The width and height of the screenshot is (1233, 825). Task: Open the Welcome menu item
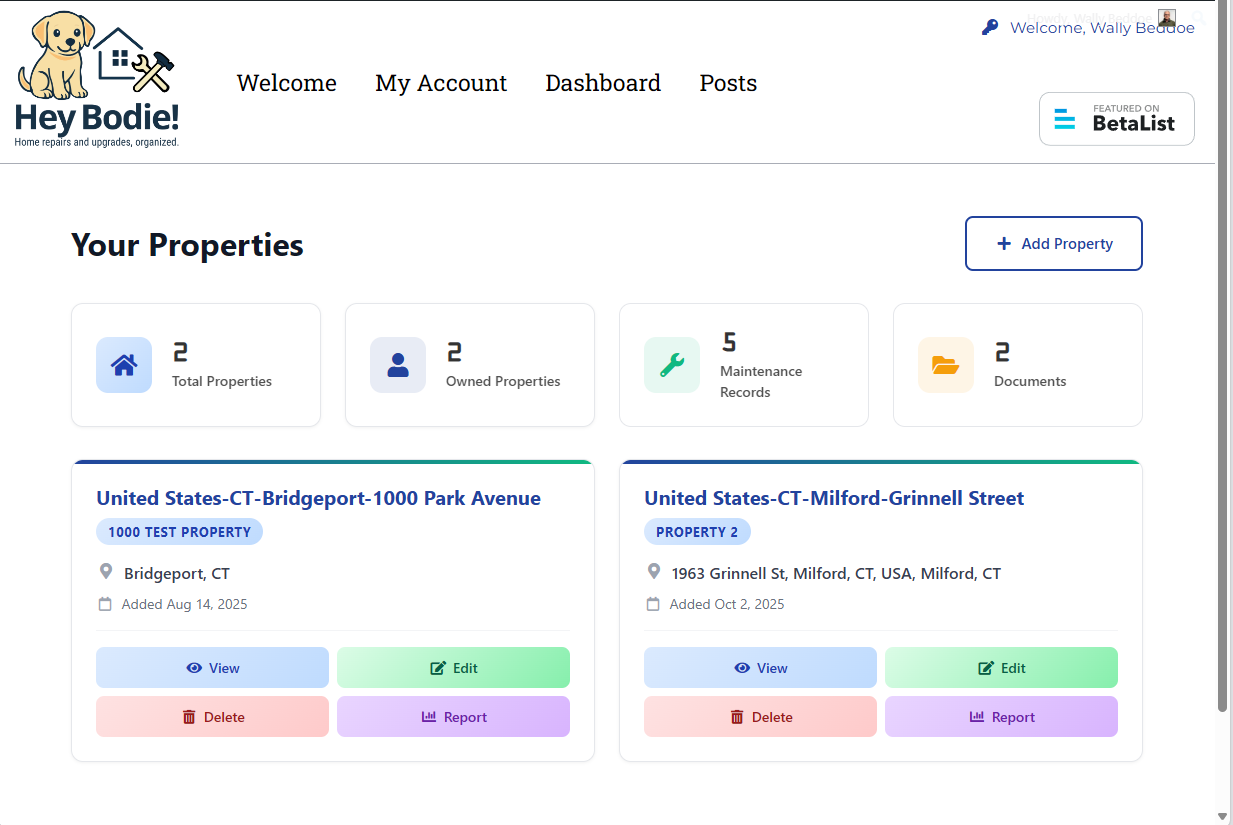point(286,83)
